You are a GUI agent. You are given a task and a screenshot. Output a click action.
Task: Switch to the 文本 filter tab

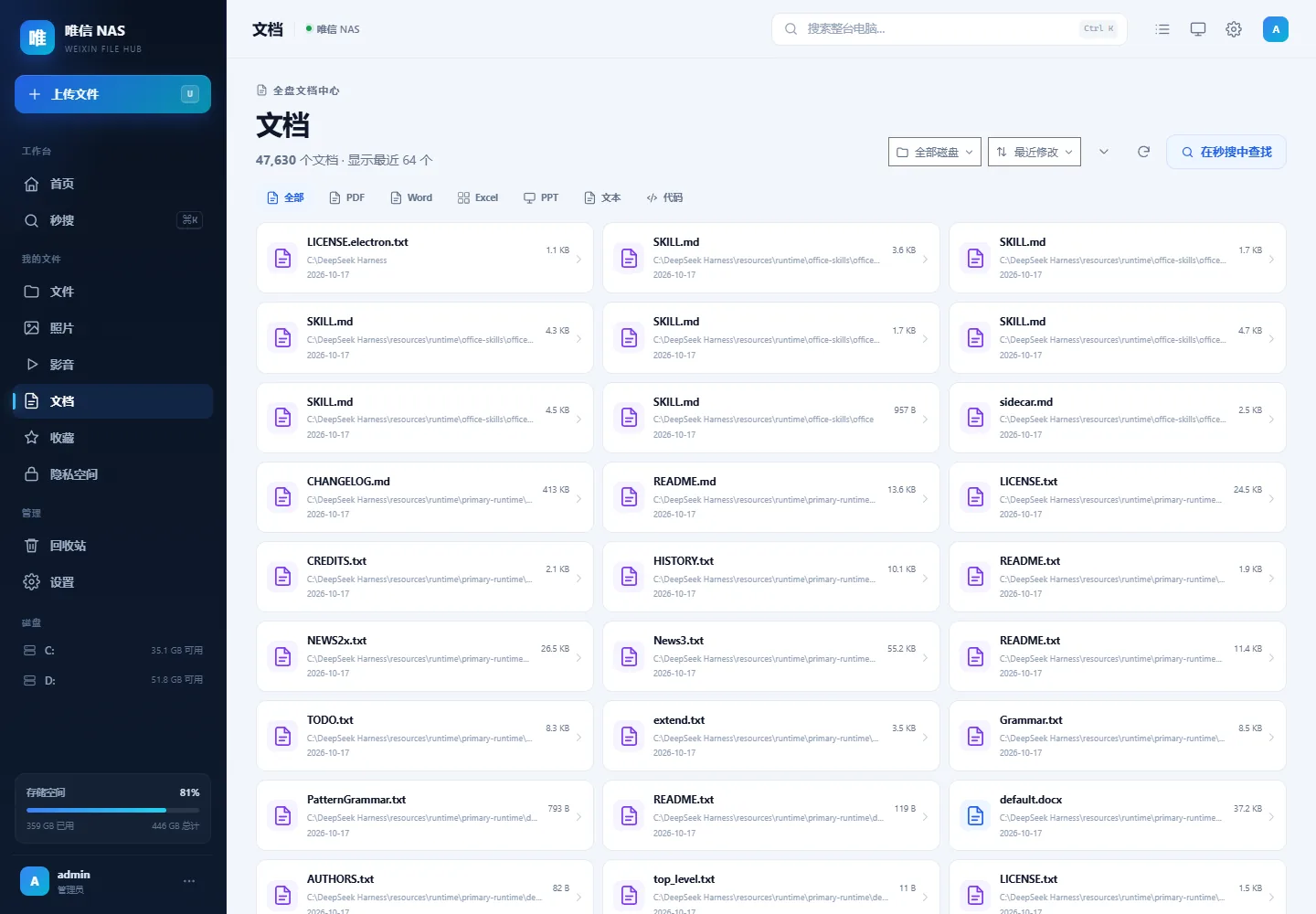point(602,197)
